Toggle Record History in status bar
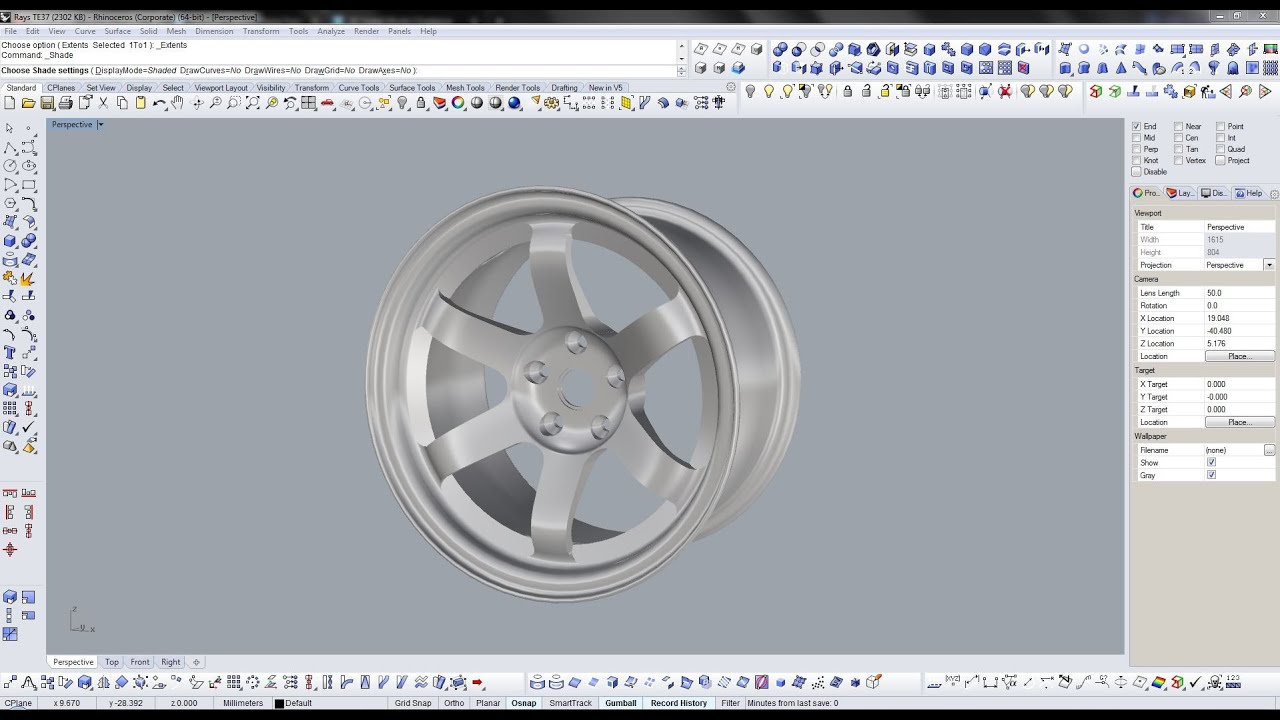Viewport: 1280px width, 720px height. point(679,703)
